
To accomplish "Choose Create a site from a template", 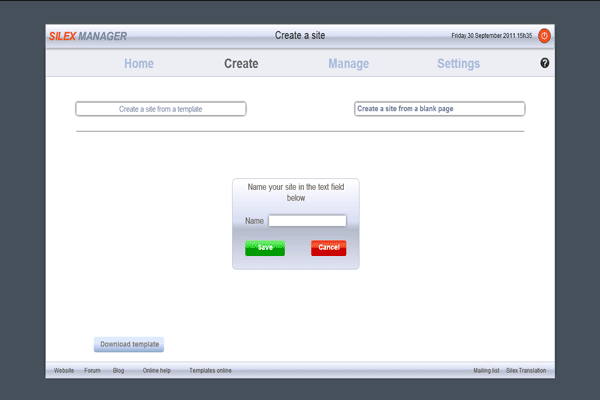I will click(161, 109).
